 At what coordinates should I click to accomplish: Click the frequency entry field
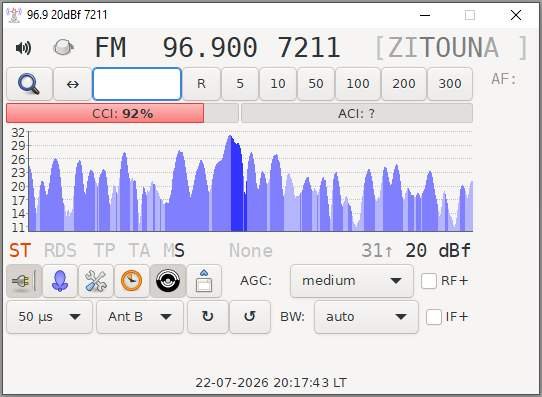point(137,84)
